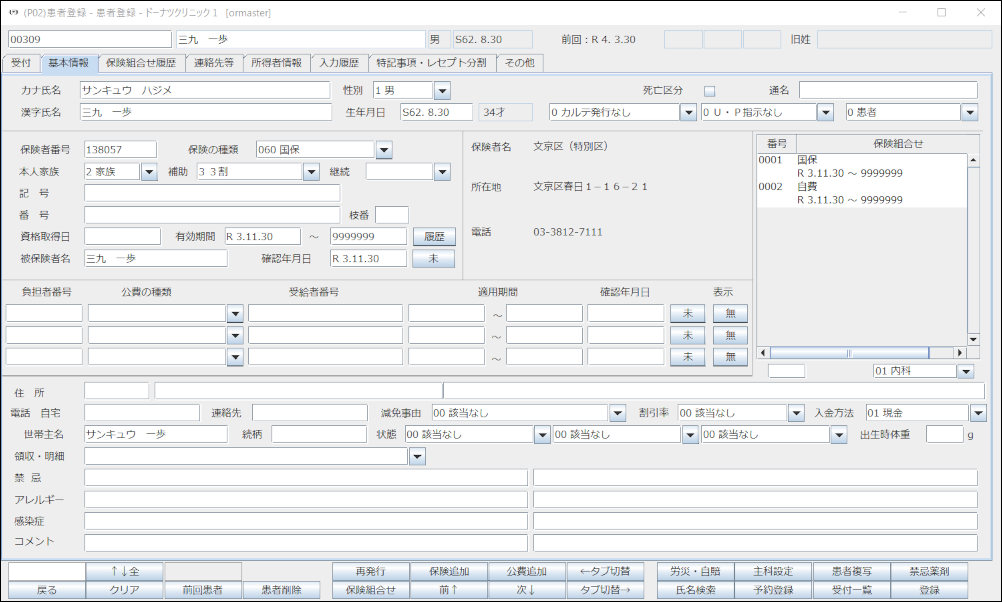The height and width of the screenshot is (602, 1002).
Task: Expand the 割引率 dropdown
Action: [796, 413]
